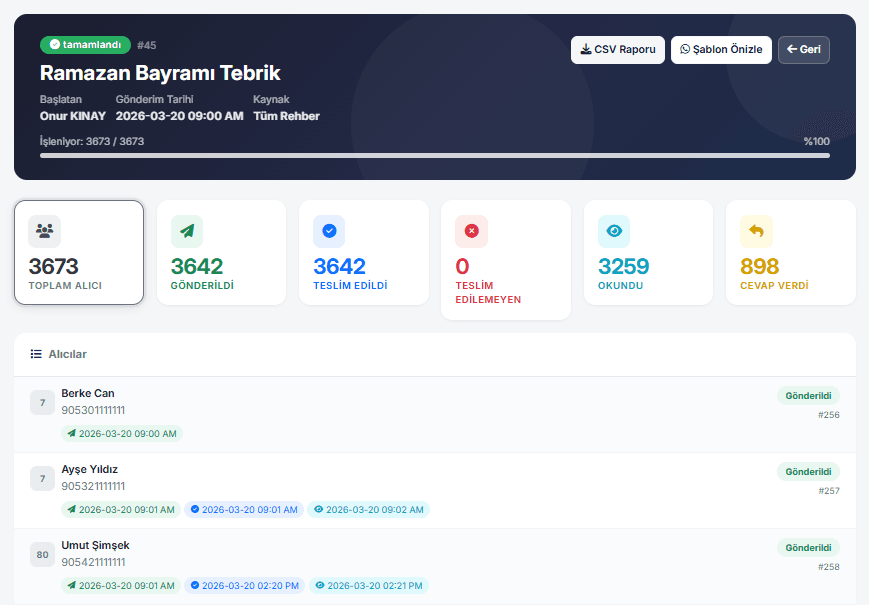The height and width of the screenshot is (605, 869).
Task: Click the avatar badge 80 beside Umut Şimşek
Action: coord(42,555)
